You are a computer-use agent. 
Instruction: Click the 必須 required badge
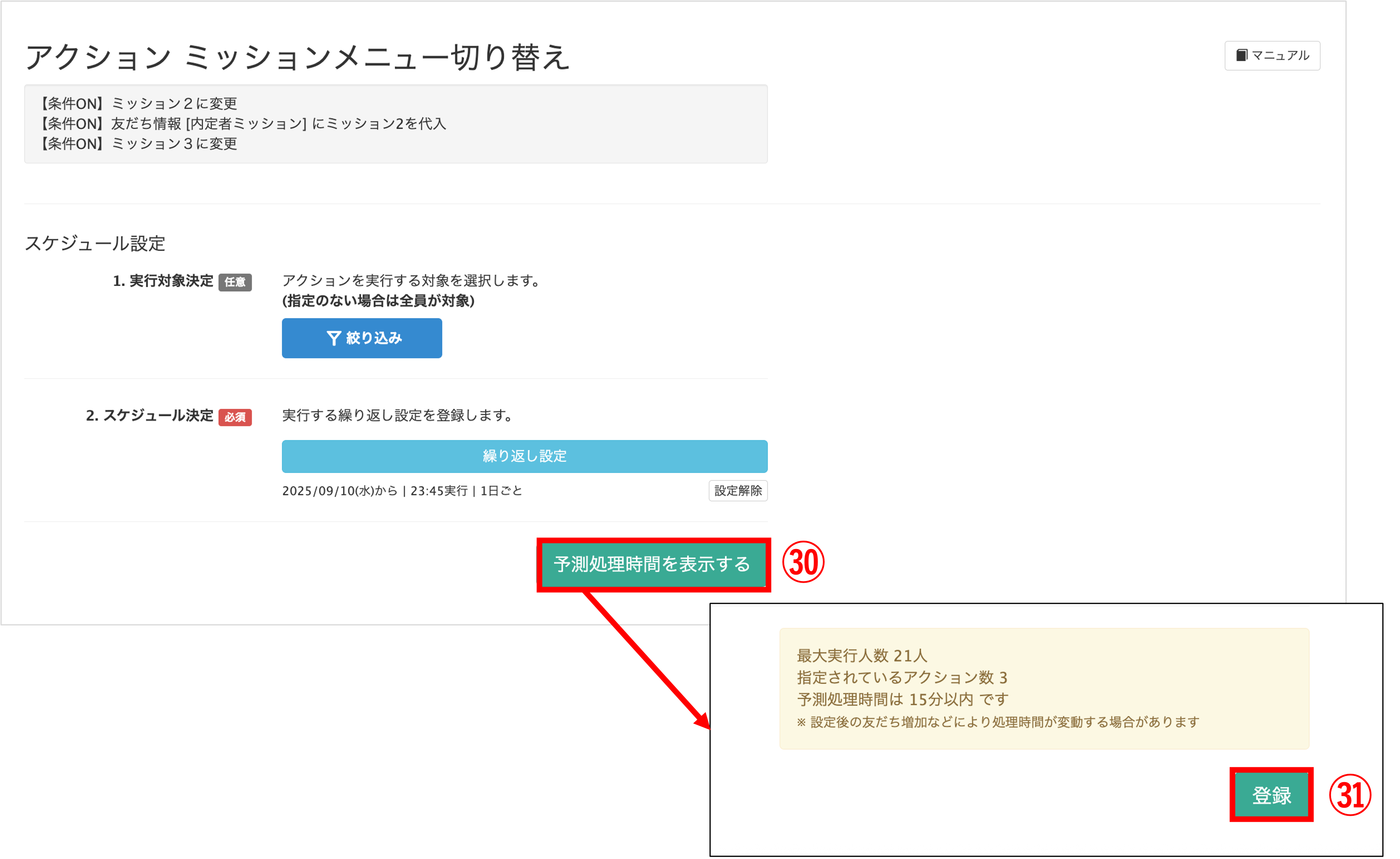pos(235,417)
